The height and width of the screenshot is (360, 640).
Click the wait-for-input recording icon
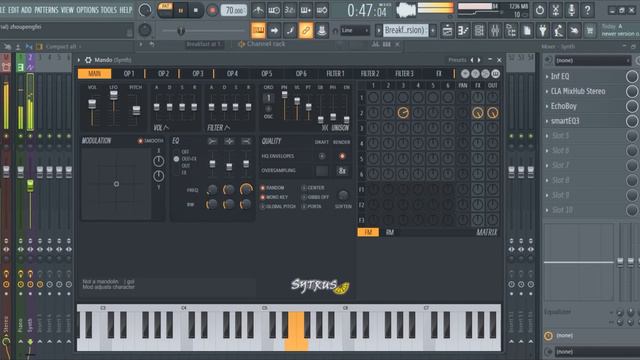tap(274, 10)
